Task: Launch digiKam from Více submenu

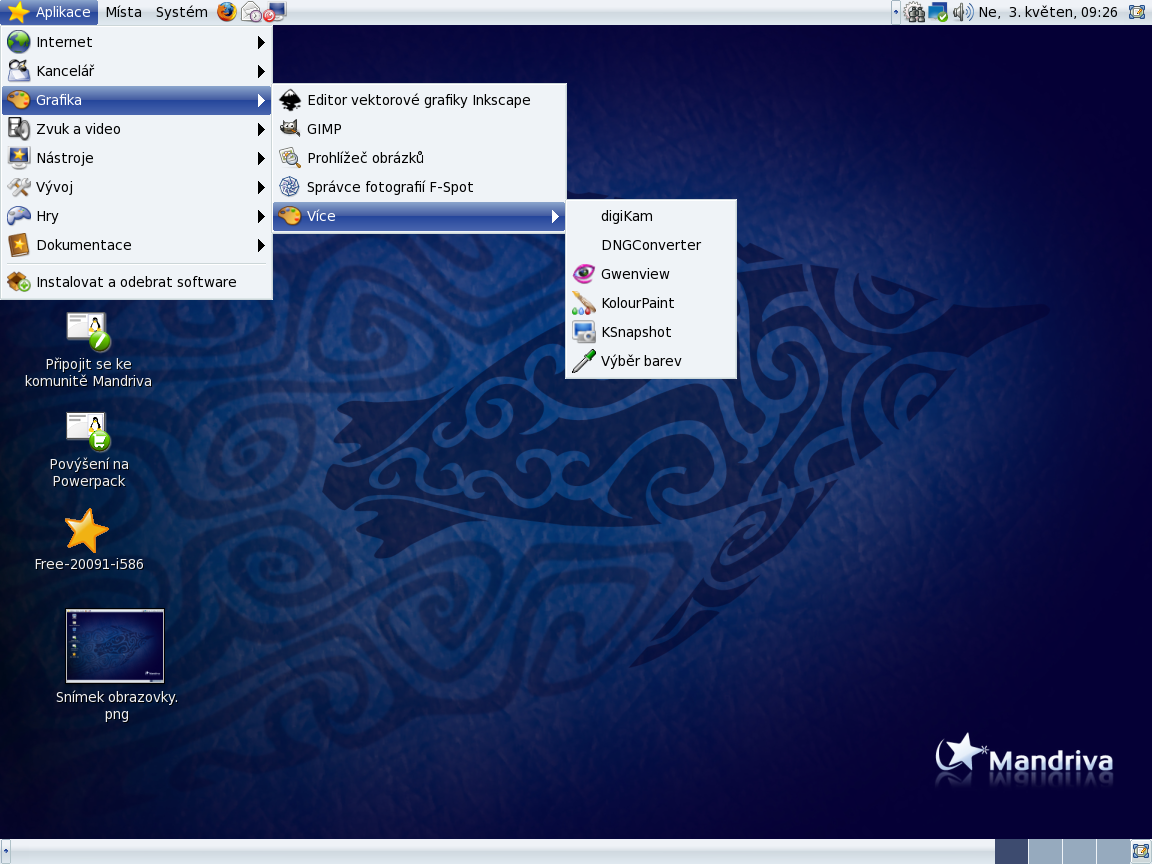Action: (x=651, y=216)
